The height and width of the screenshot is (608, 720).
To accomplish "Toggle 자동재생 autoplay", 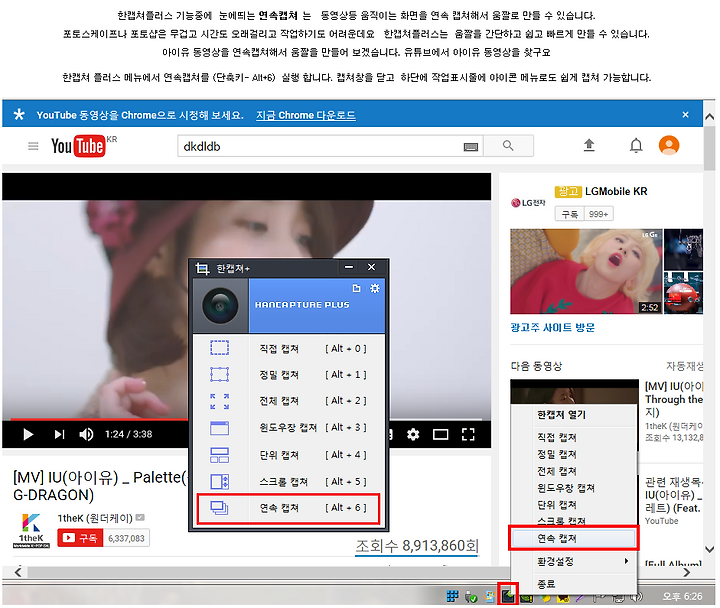I will pyautogui.click(x=685, y=366).
